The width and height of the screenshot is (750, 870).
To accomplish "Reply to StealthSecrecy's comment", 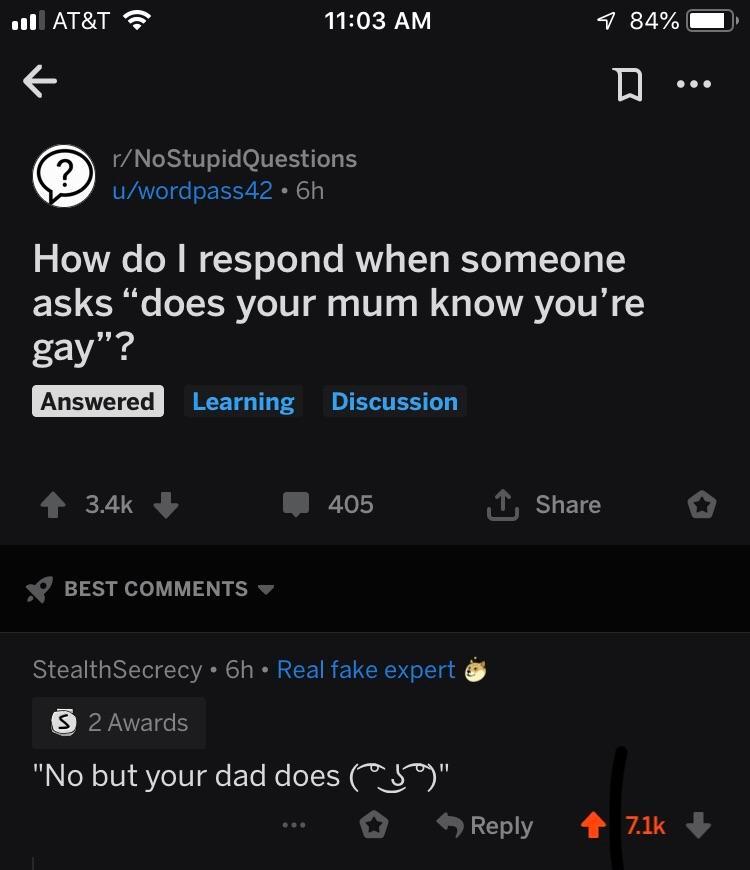I will coord(485,826).
